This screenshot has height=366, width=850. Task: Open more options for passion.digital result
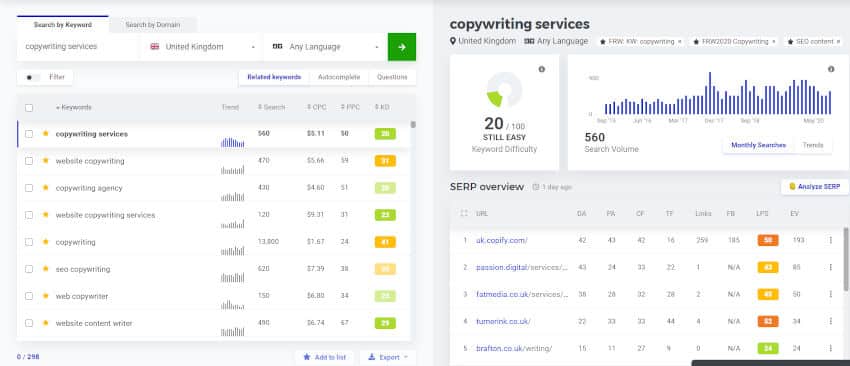(830, 267)
